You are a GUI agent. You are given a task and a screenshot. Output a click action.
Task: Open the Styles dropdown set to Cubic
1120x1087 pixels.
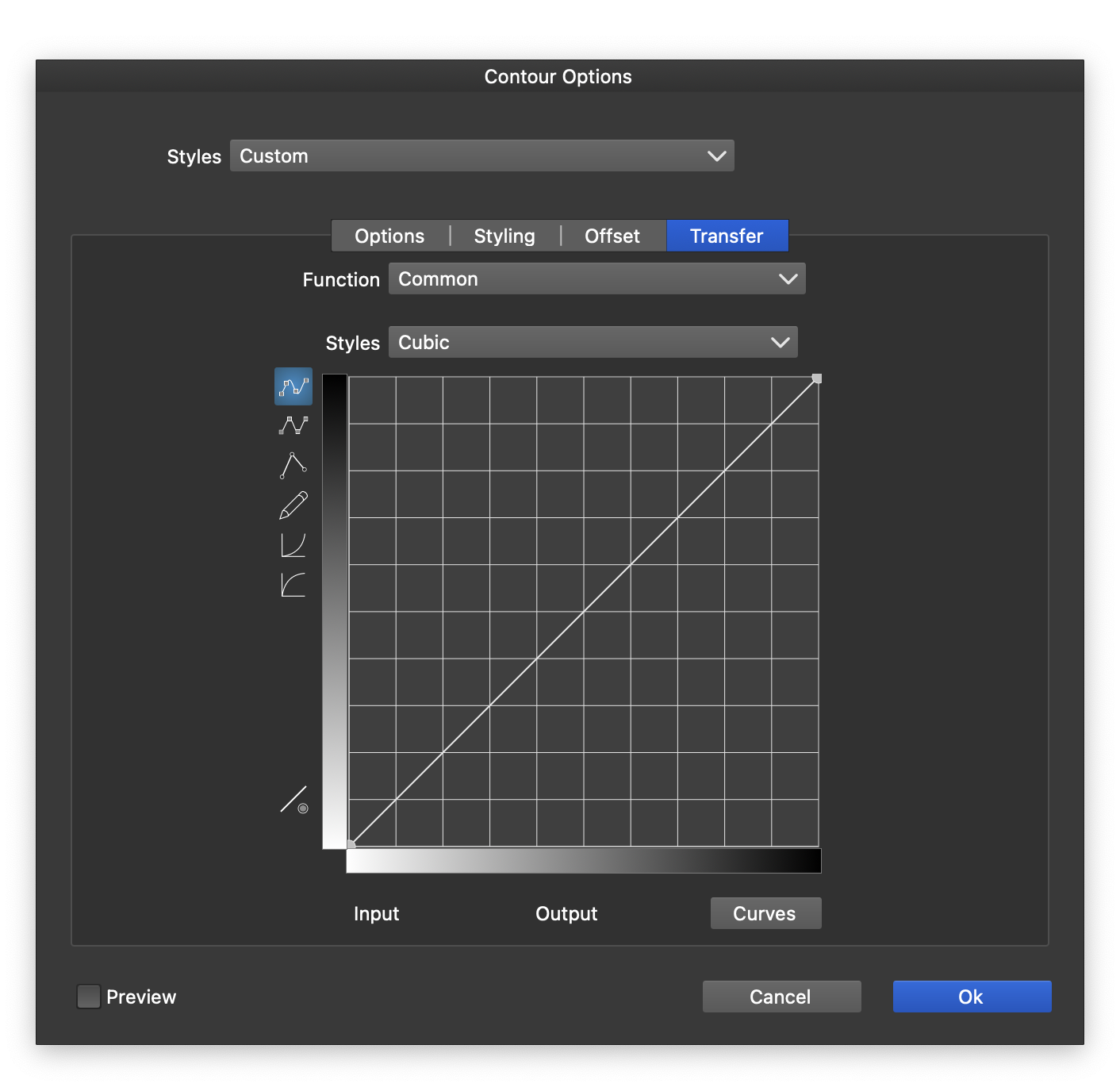click(x=593, y=343)
